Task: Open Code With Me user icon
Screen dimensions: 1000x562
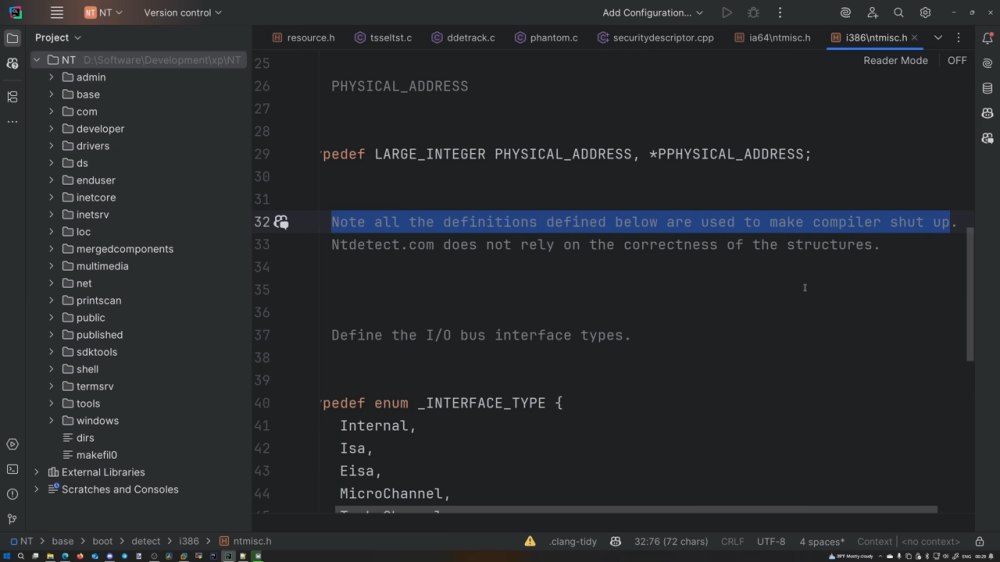Action: coord(872,13)
